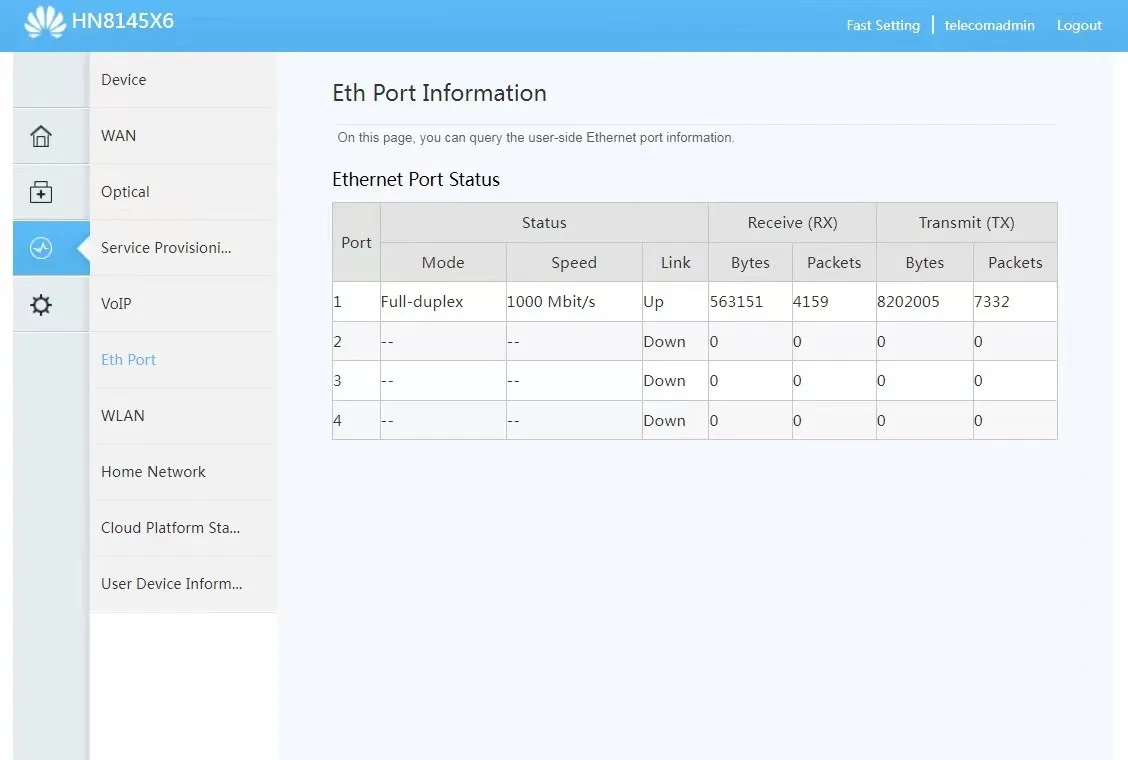Select WAN in the side menu

(118, 136)
